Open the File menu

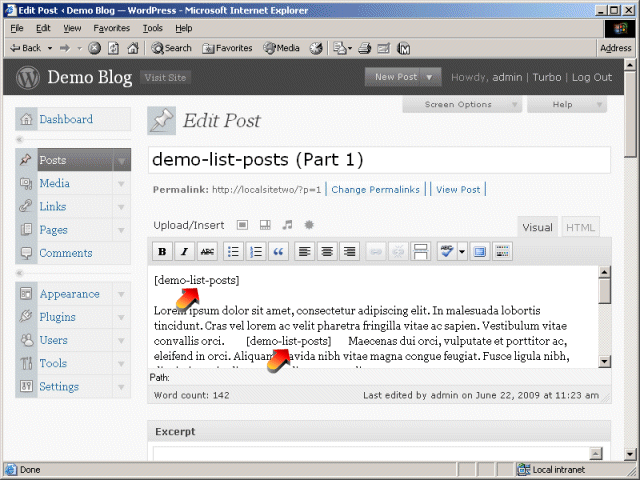pos(17,28)
